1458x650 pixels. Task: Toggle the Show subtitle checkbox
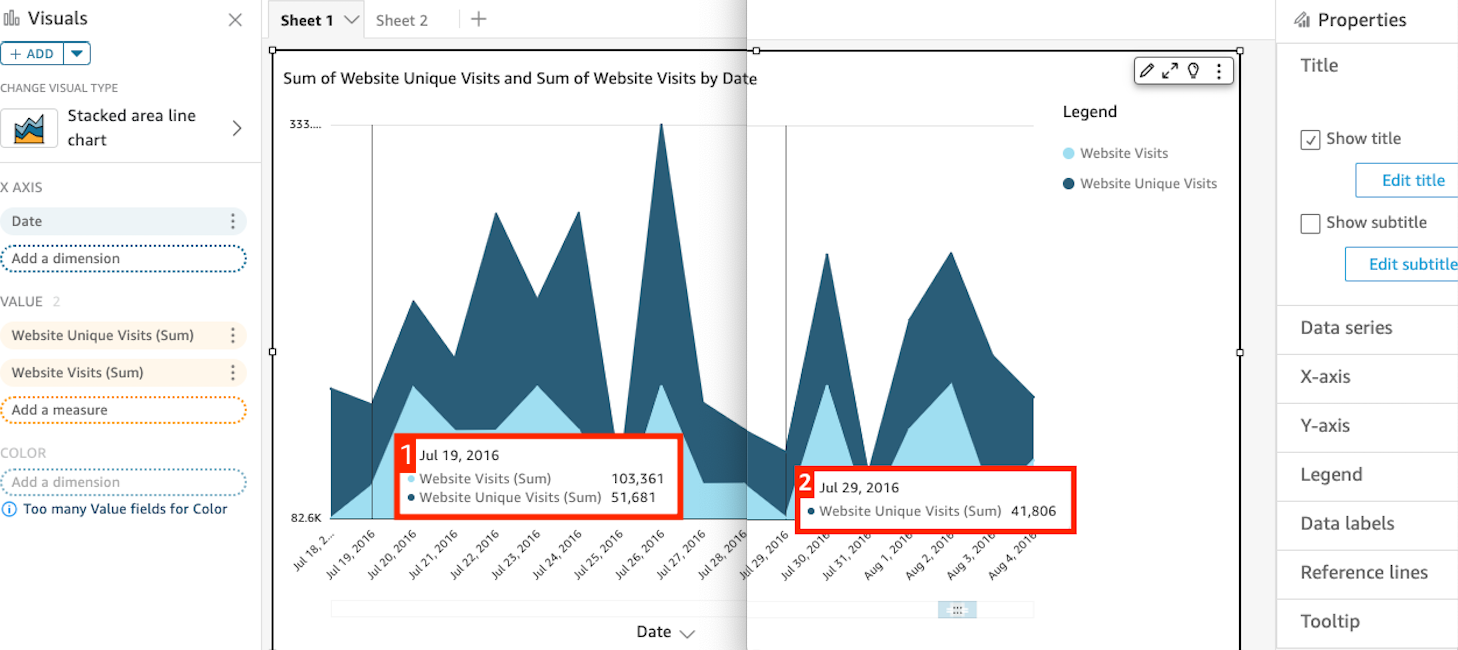pos(1310,224)
